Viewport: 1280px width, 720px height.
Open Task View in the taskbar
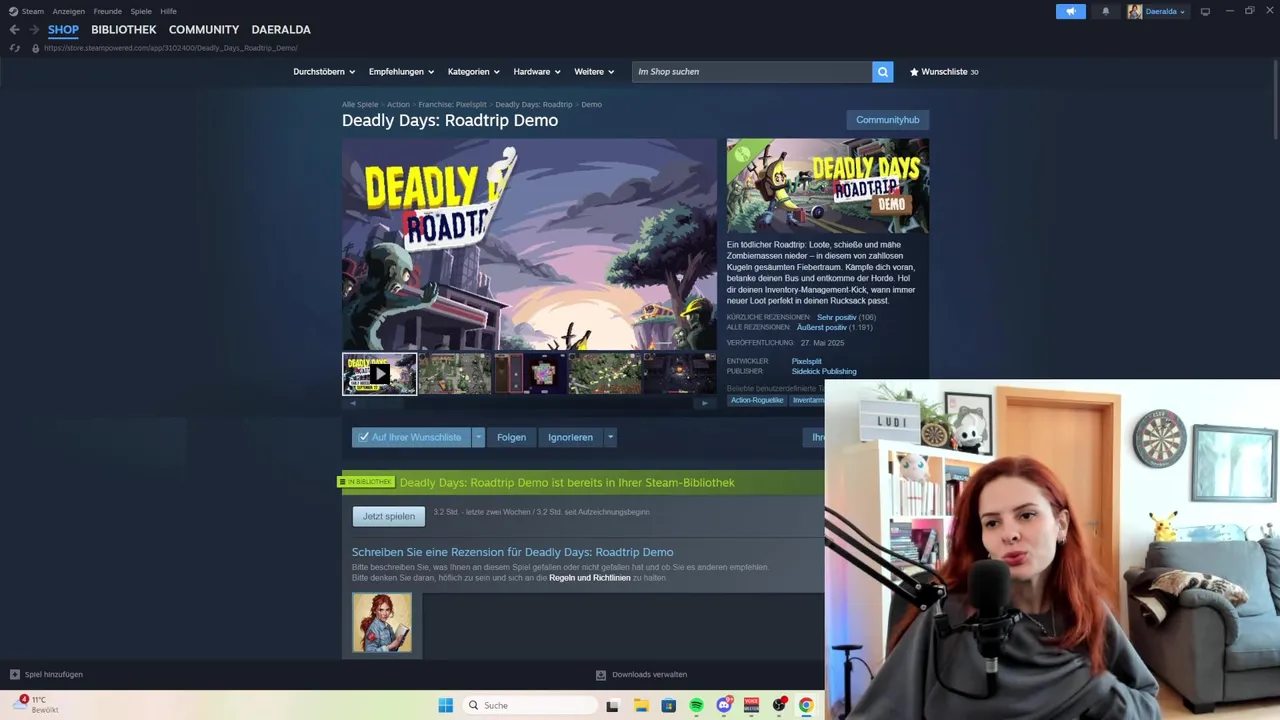[613, 705]
